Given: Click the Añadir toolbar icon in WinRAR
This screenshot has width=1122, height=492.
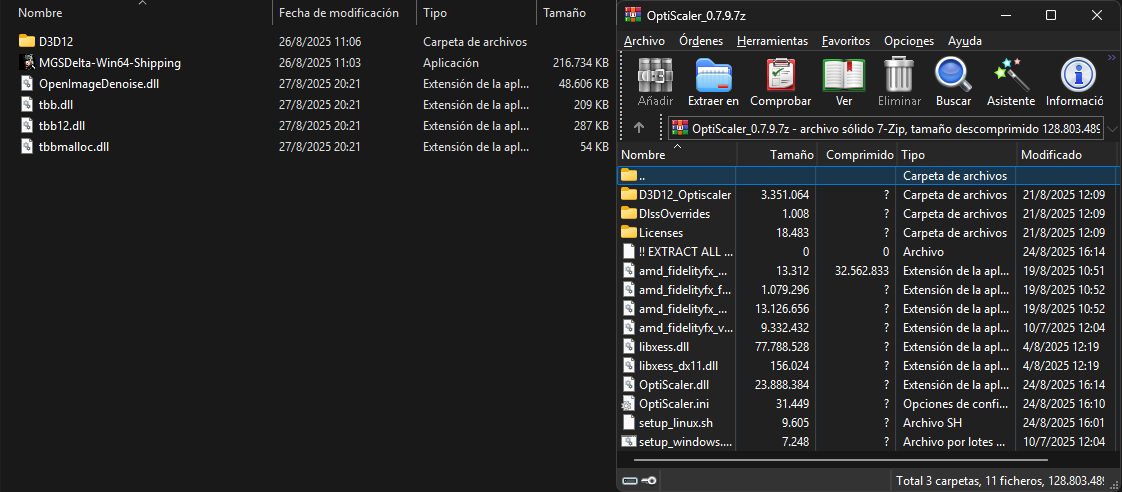Looking at the screenshot, I should pyautogui.click(x=655, y=74).
